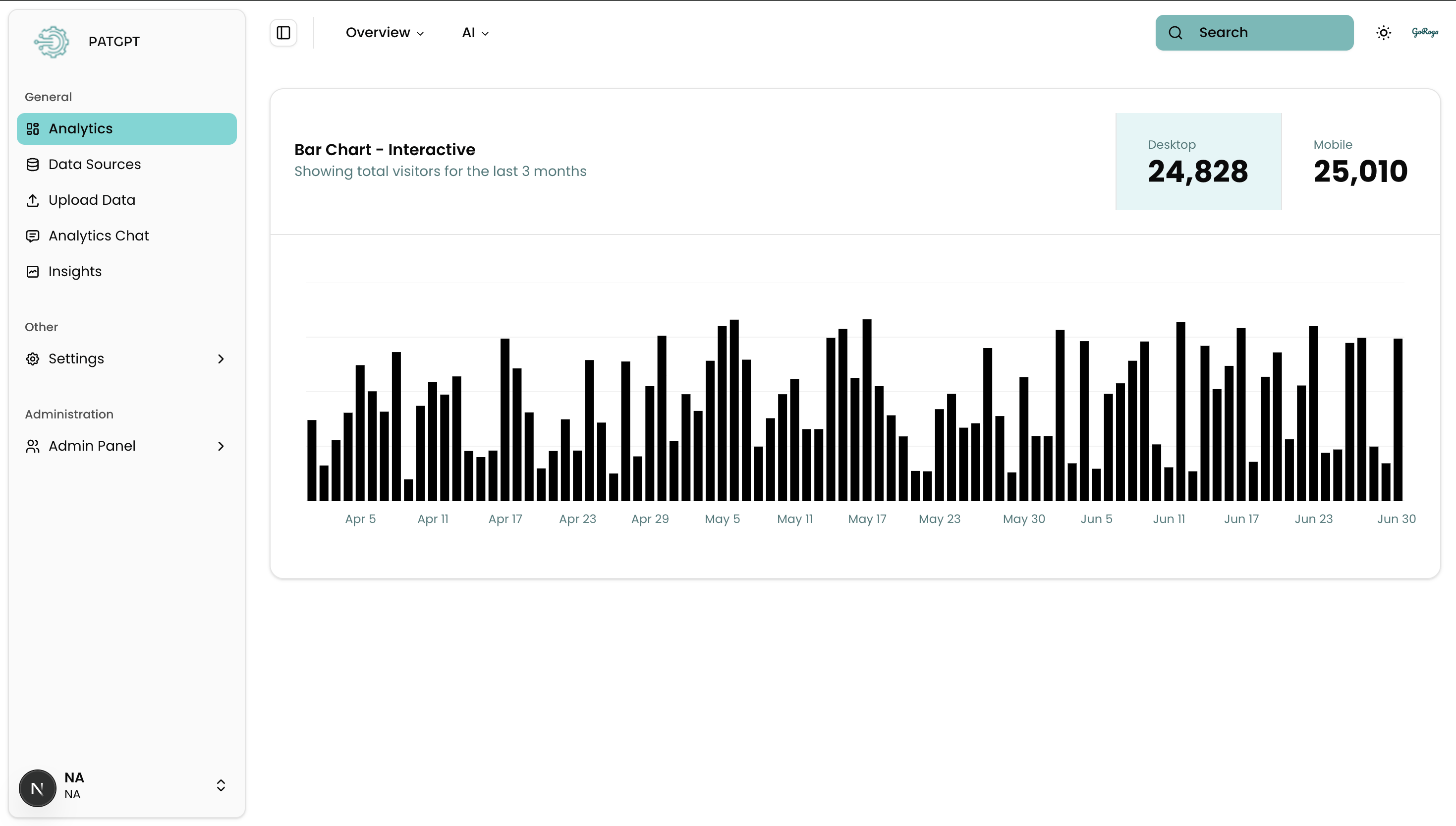Viewport: 1456px width, 826px height.
Task: Toggle light theme sun icon
Action: [1384, 33]
